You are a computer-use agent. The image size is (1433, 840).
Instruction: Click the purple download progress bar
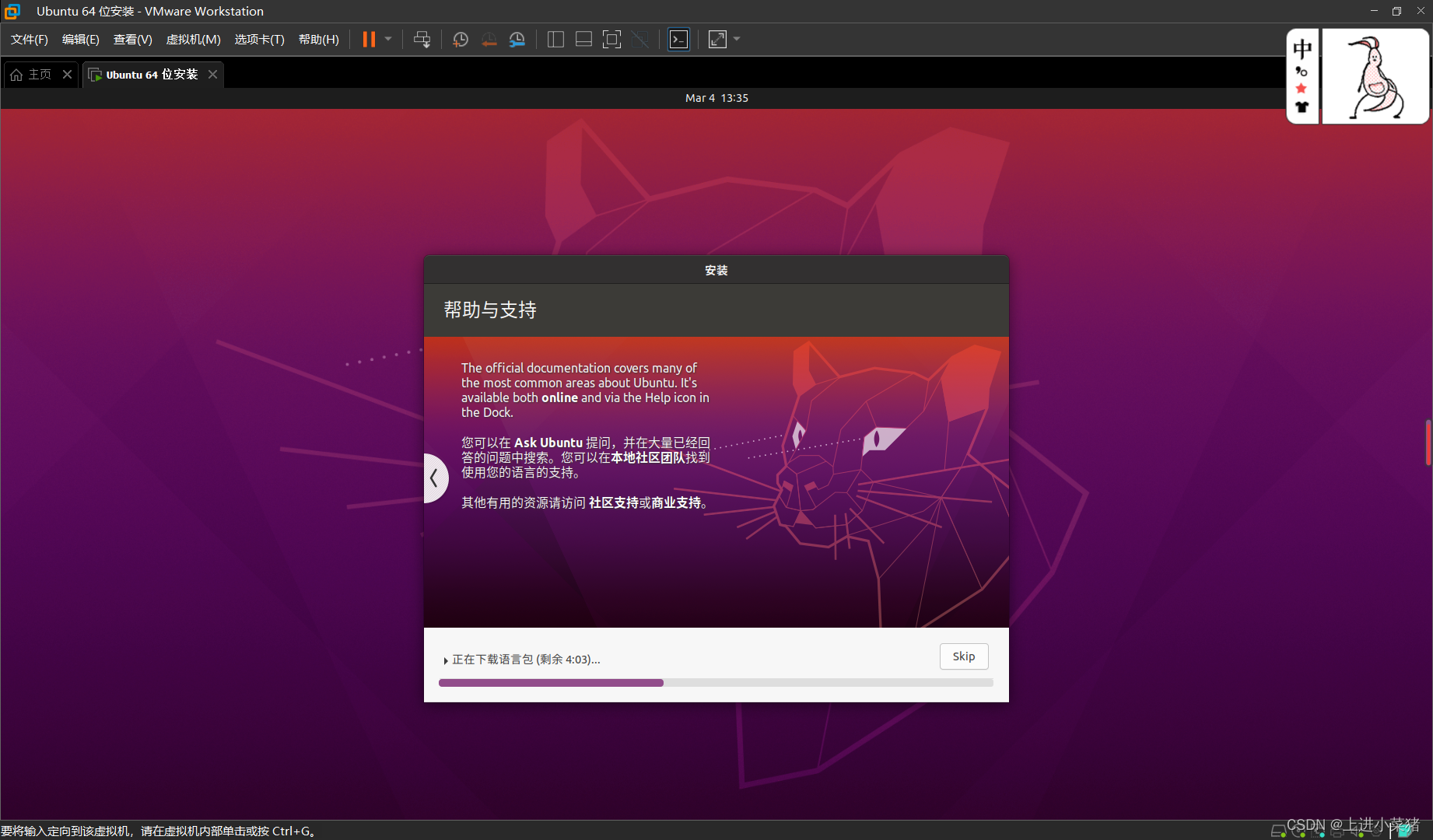pos(551,683)
